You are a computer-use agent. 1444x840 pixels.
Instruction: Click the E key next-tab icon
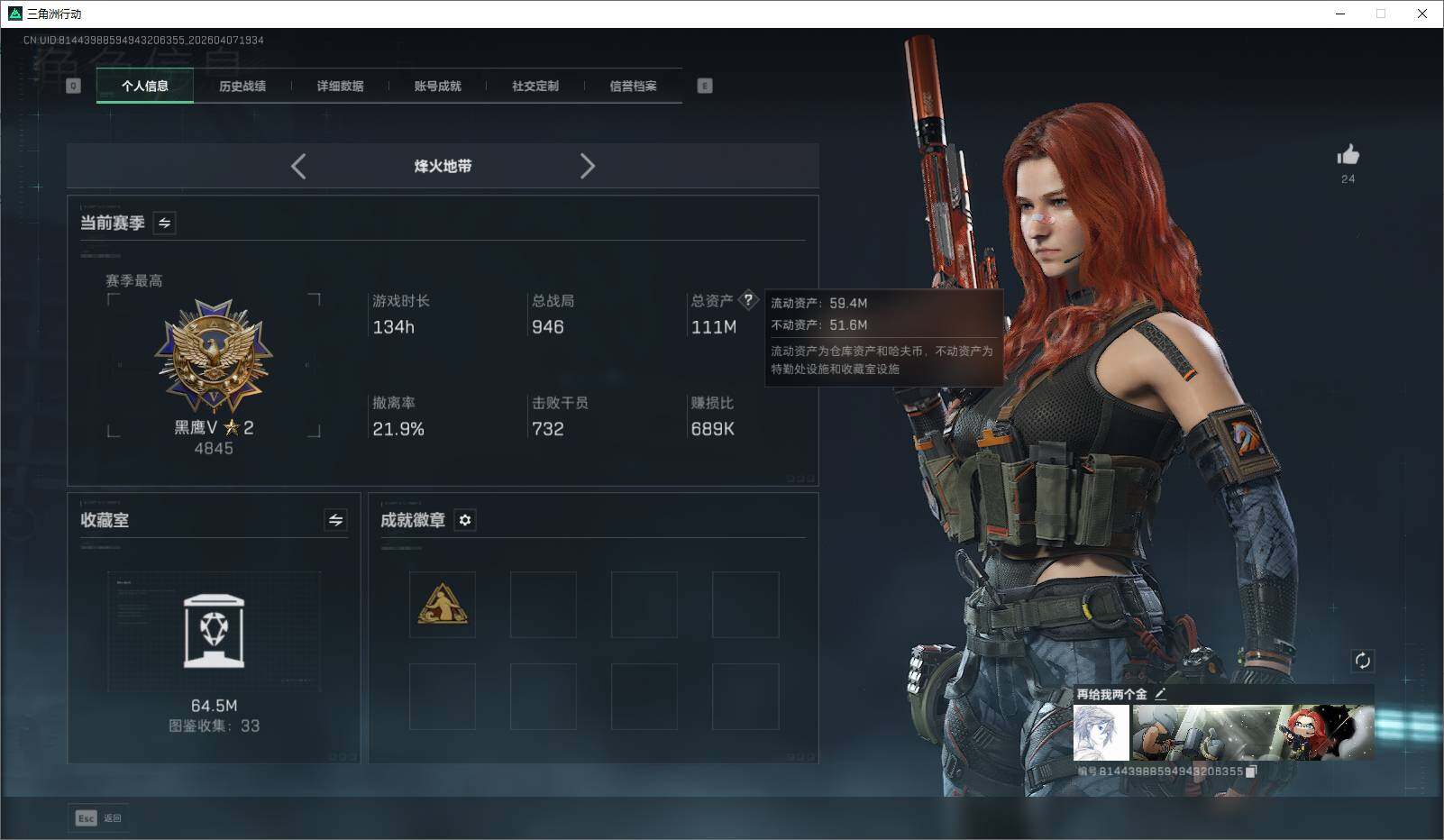point(705,86)
